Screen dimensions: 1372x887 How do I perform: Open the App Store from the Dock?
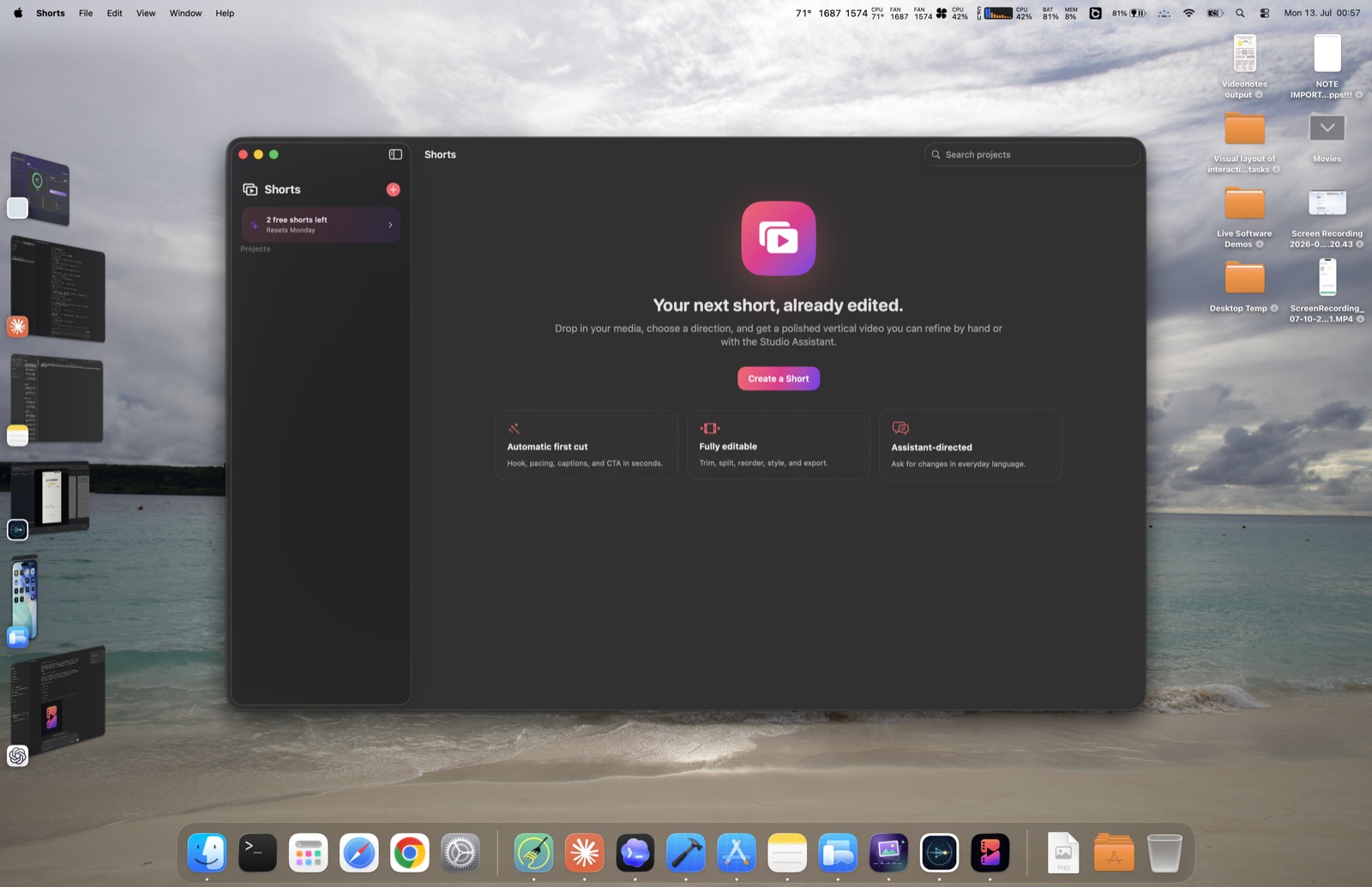(736, 853)
